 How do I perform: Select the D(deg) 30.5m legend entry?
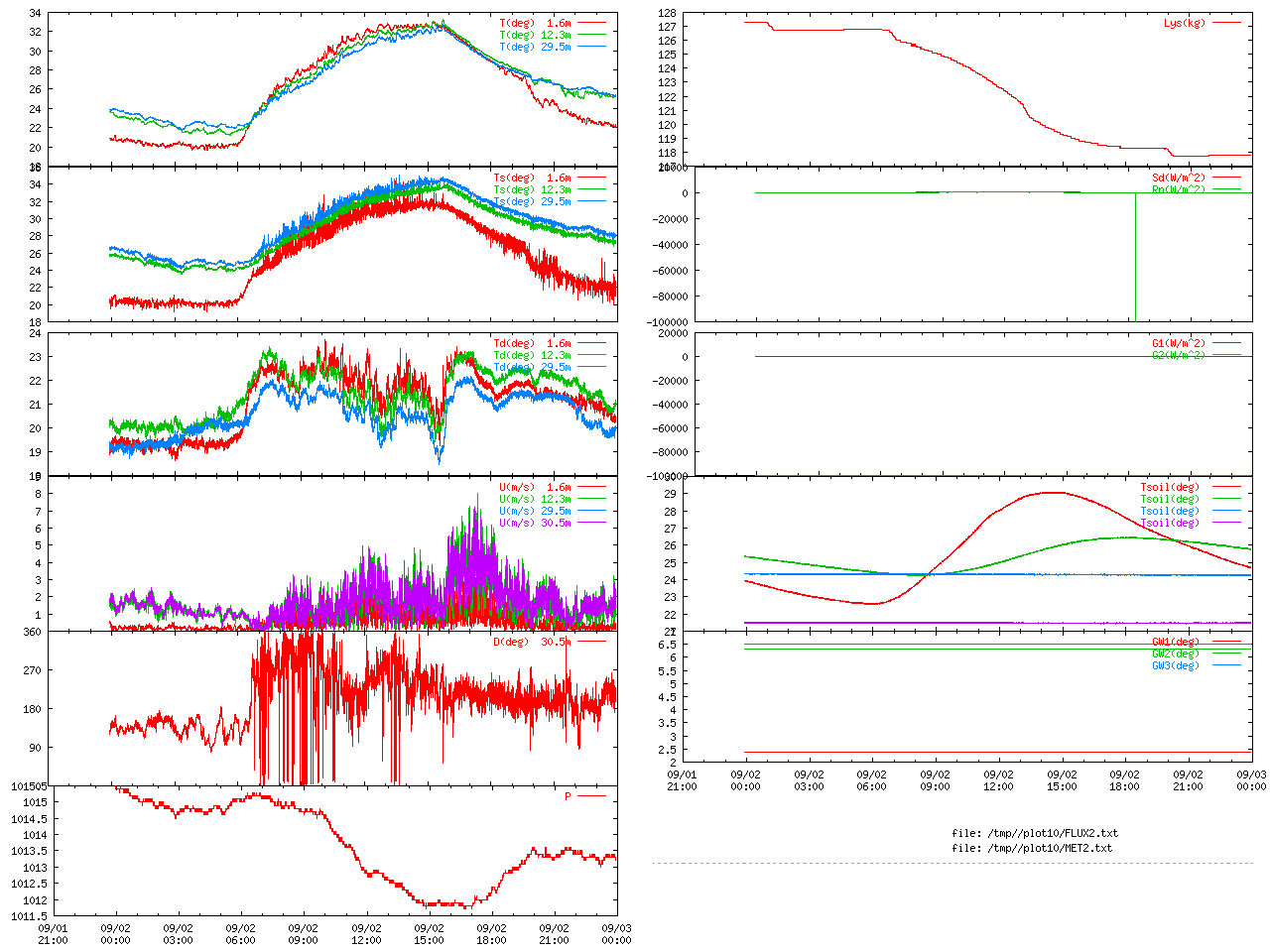click(x=532, y=642)
